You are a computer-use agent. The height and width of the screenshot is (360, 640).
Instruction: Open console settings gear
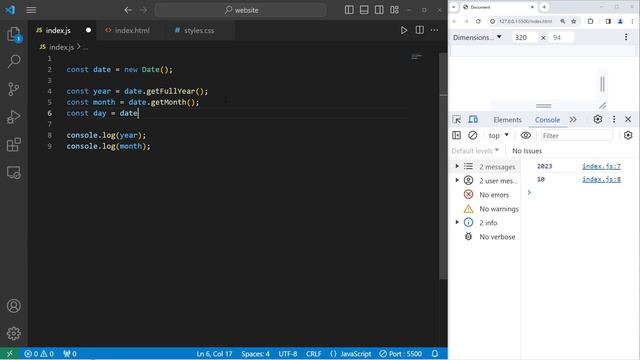(x=628, y=135)
